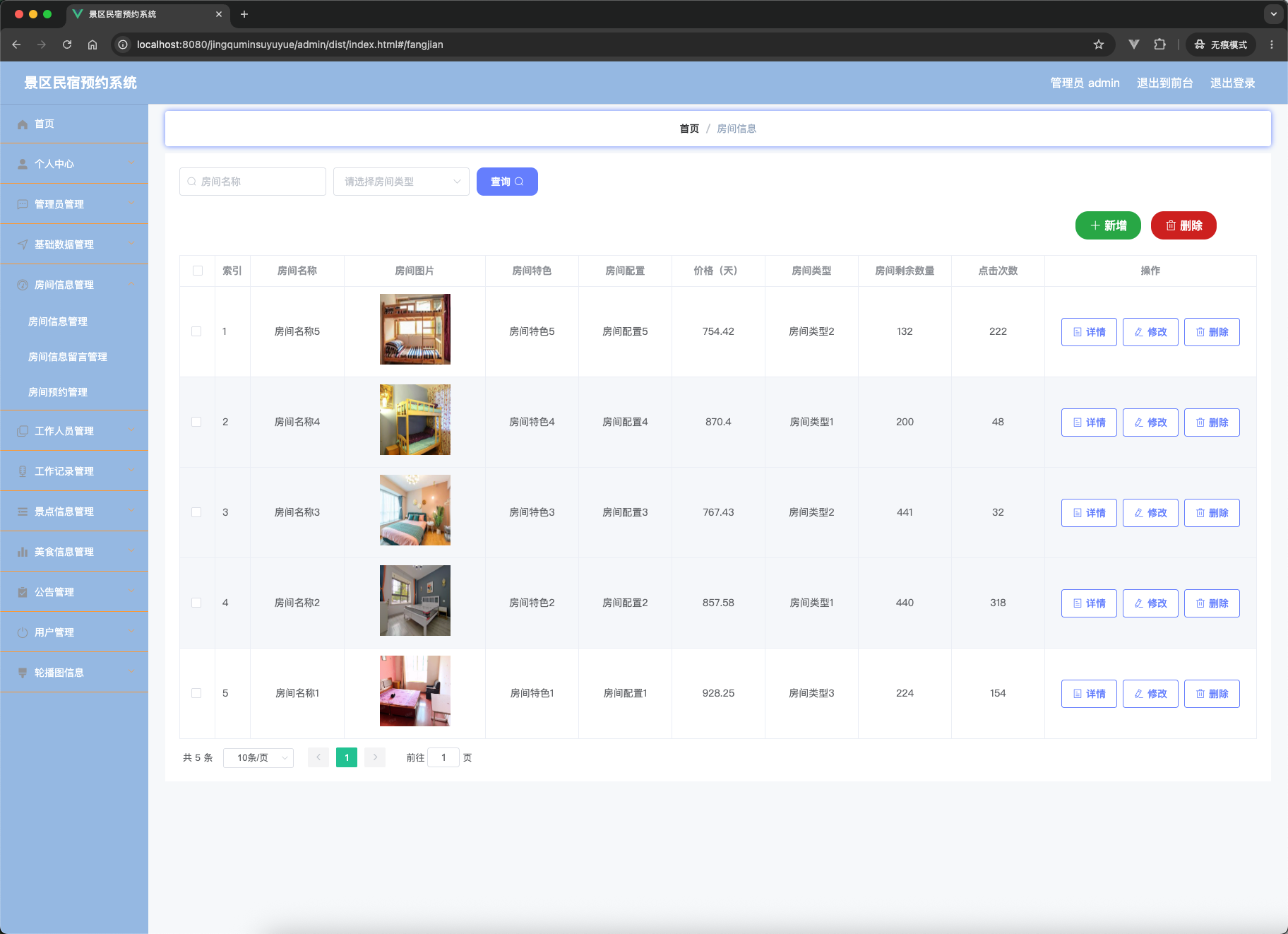Click 修改 for 房间名称1
1288x934 pixels.
click(1150, 694)
